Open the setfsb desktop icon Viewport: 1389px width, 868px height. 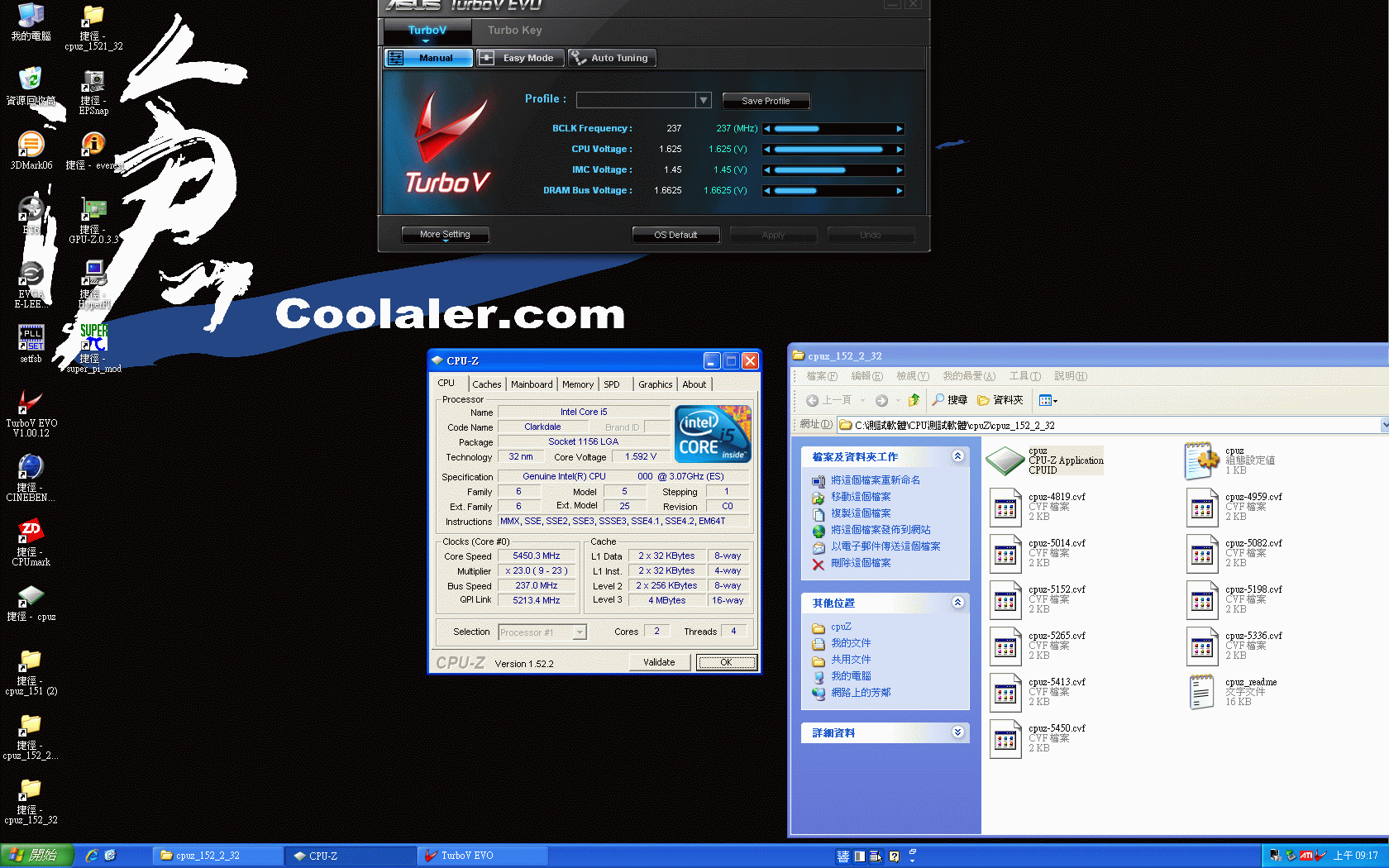(x=31, y=344)
